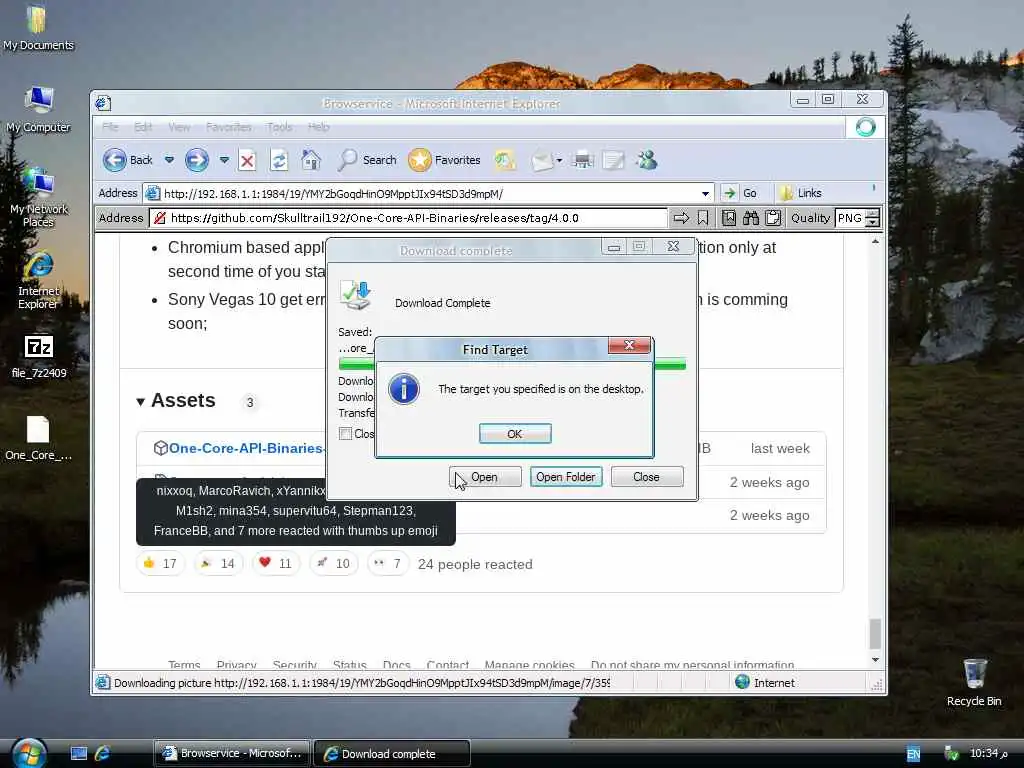Click the Show Desktop quick launch icon
1024x768 pixels.
(x=79, y=754)
